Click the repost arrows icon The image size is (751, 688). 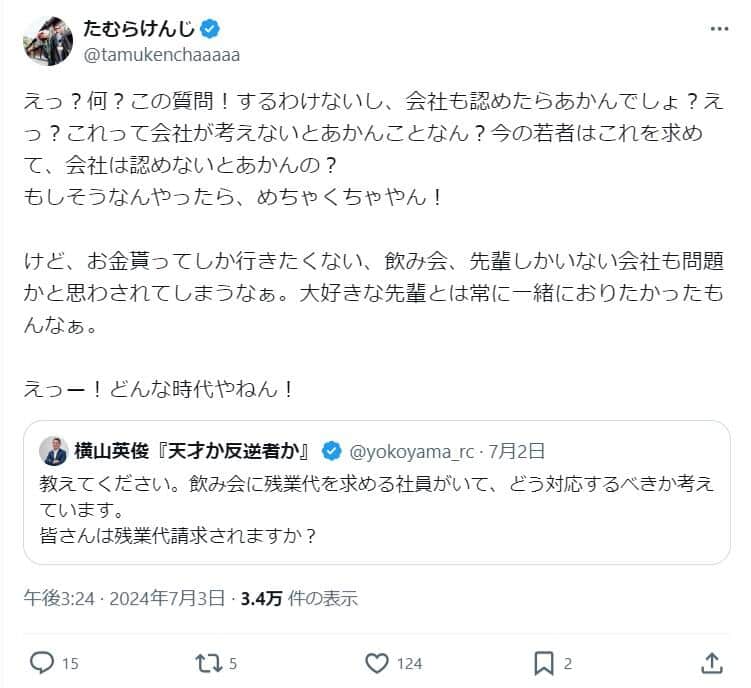(x=207, y=662)
